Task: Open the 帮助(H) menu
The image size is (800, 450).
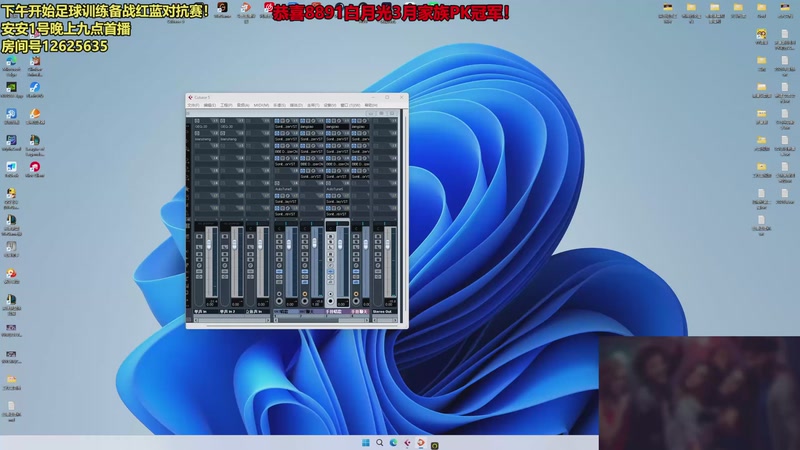Action: point(371,105)
